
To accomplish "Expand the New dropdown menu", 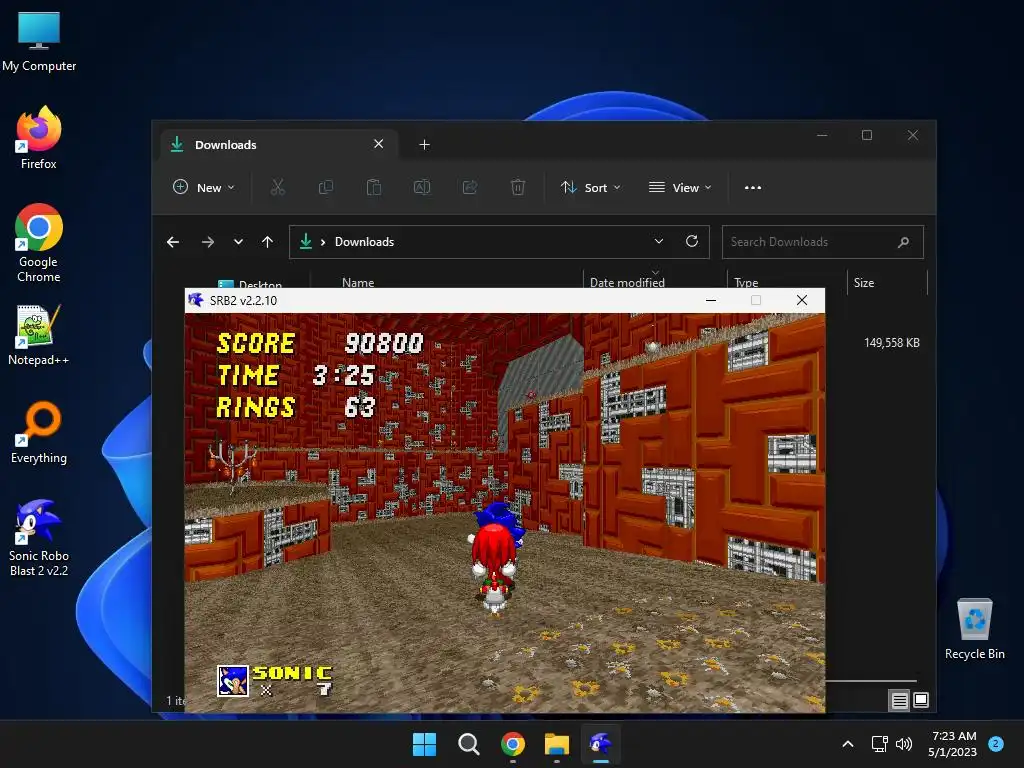I will [x=204, y=187].
